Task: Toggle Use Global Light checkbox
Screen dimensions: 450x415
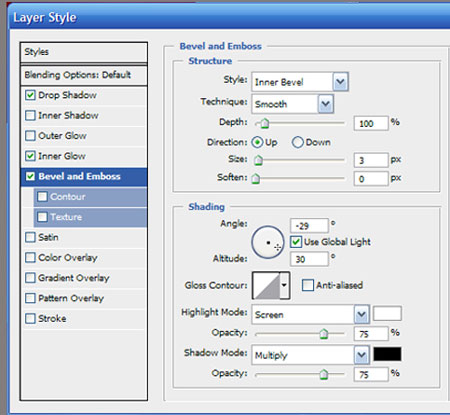Action: click(x=296, y=242)
